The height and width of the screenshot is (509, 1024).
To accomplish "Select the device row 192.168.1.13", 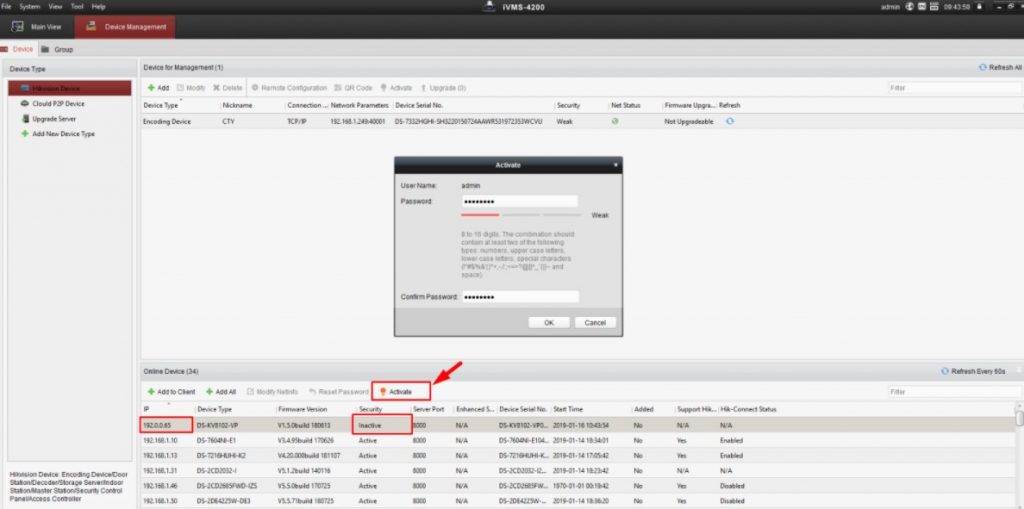I will click(x=578, y=455).
